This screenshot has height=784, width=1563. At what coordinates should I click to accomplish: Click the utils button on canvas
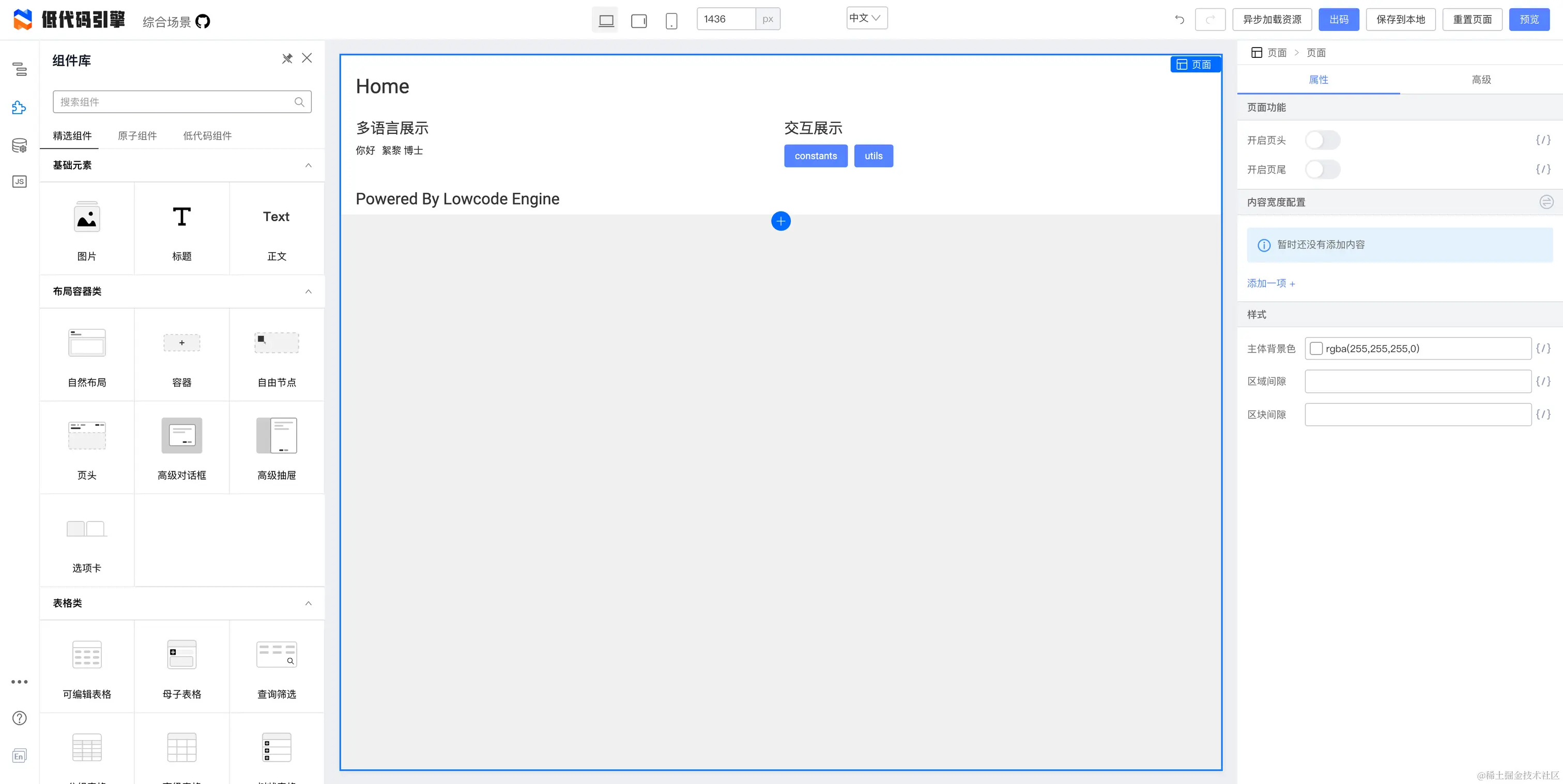pyautogui.click(x=873, y=156)
